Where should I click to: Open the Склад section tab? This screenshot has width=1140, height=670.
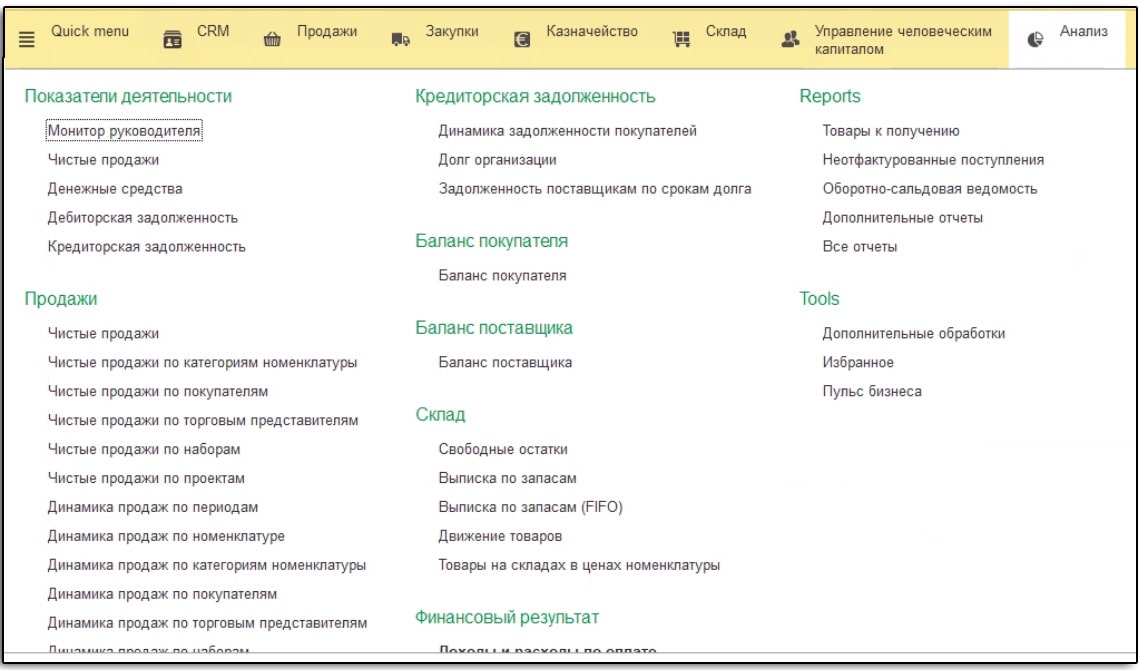(x=725, y=32)
